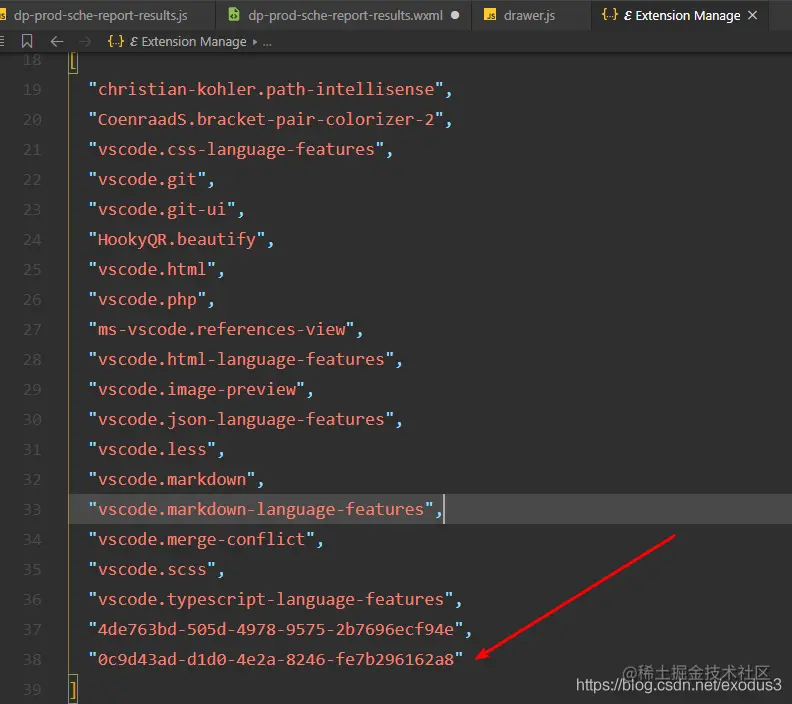
Task: Click line number 19 in gutter
Action: tap(32, 90)
